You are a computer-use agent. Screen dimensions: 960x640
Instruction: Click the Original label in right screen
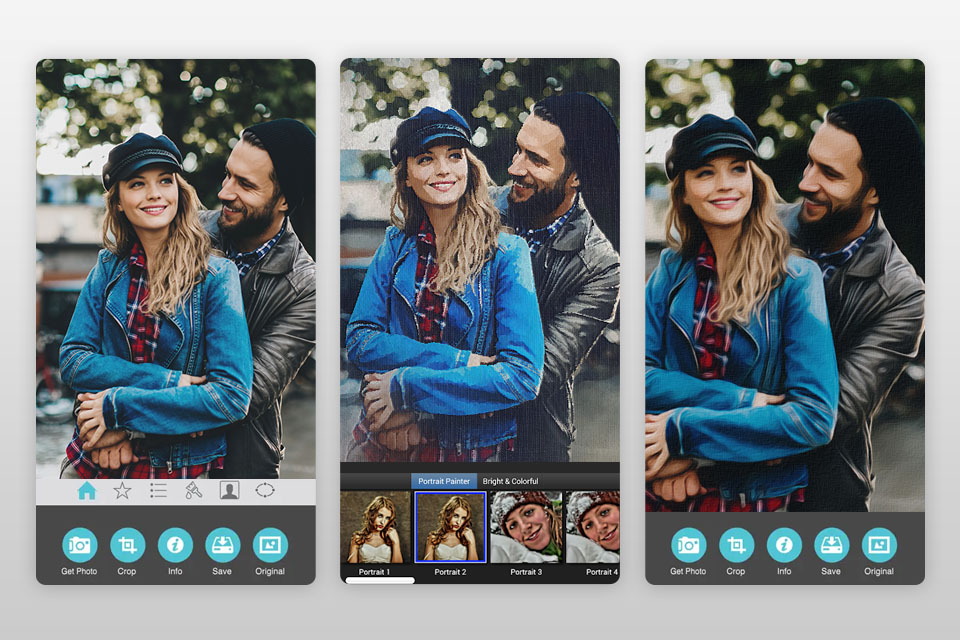879,571
